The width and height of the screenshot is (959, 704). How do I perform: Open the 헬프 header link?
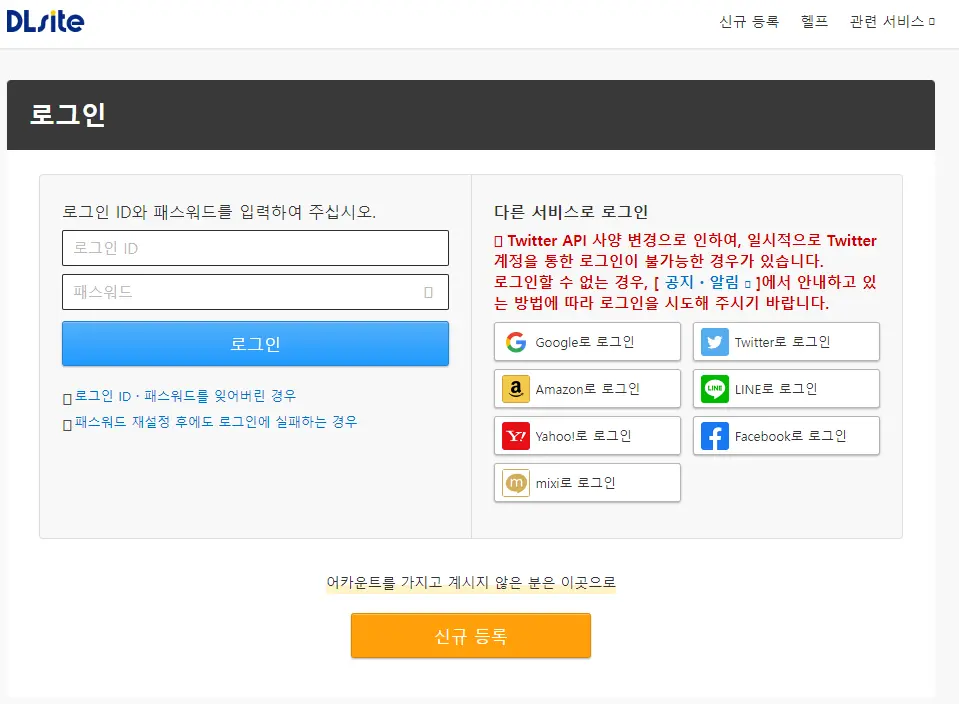coord(814,22)
